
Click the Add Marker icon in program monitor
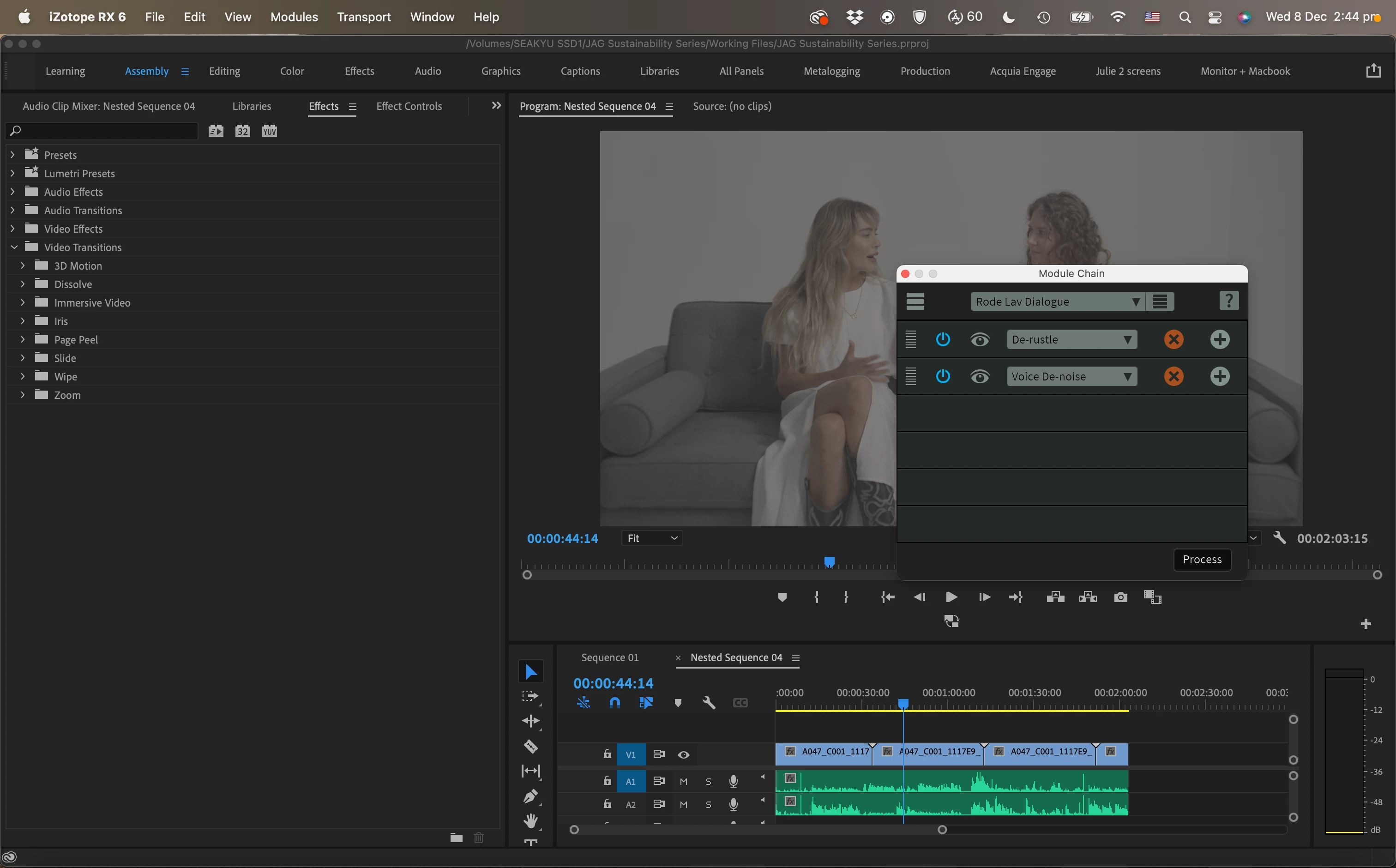click(x=782, y=597)
